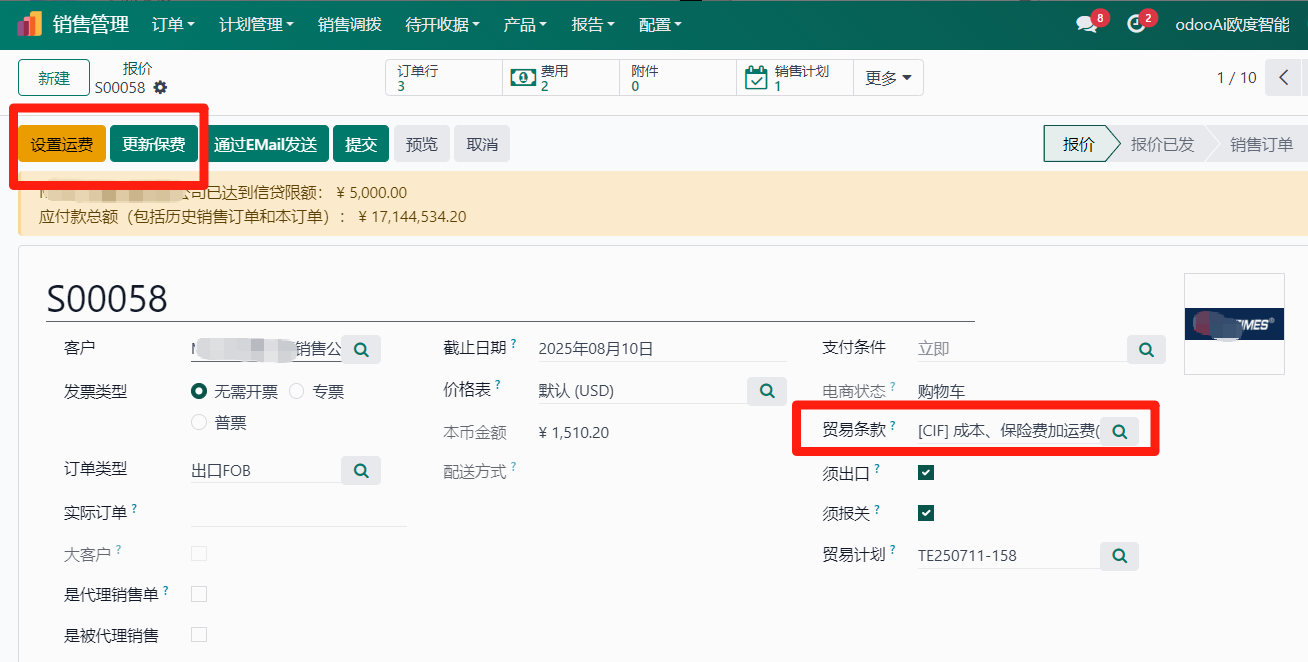Open the 待开收据 dropdown menu
The image size is (1308, 662).
[444, 24]
